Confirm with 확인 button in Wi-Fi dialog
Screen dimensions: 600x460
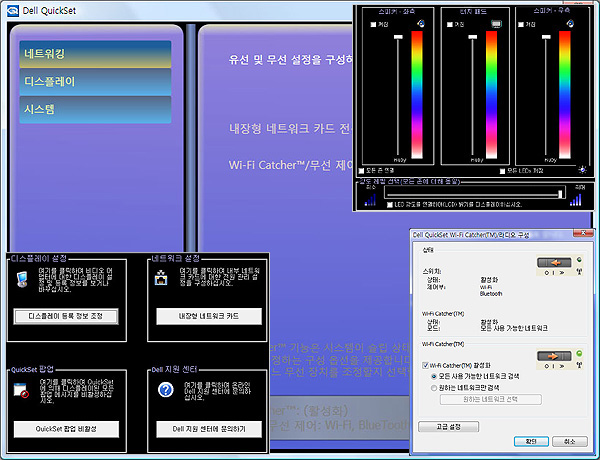531,442
